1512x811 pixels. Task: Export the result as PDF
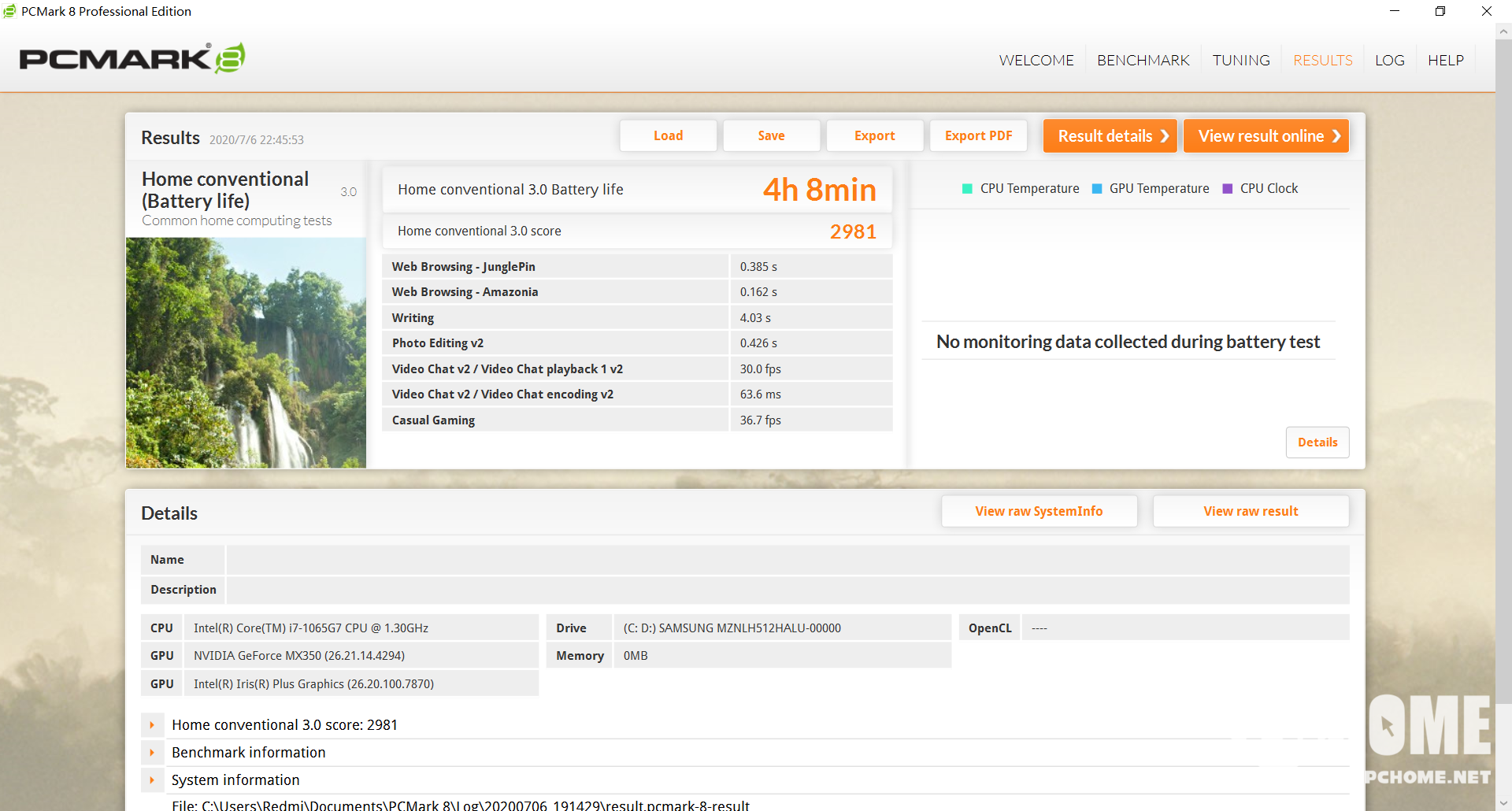click(x=978, y=136)
